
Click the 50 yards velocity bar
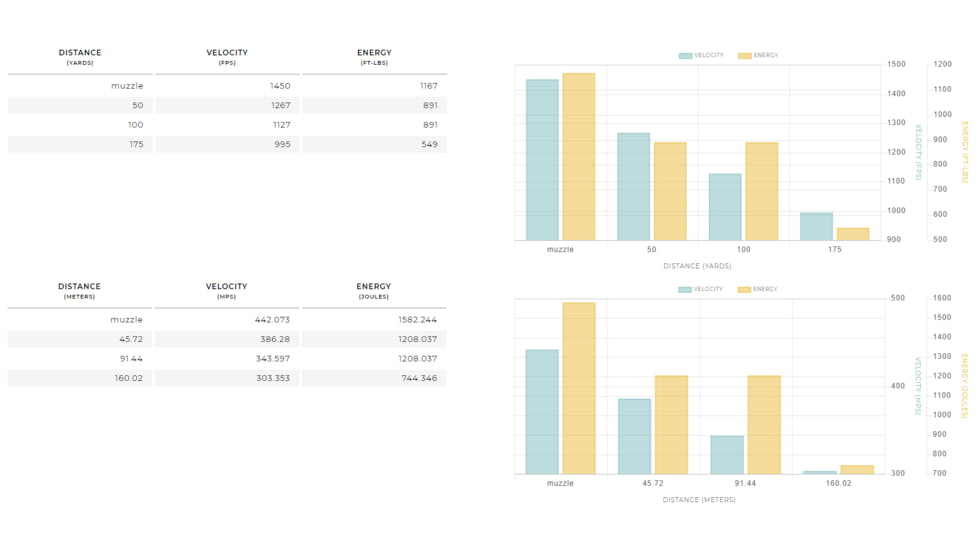tap(633, 187)
